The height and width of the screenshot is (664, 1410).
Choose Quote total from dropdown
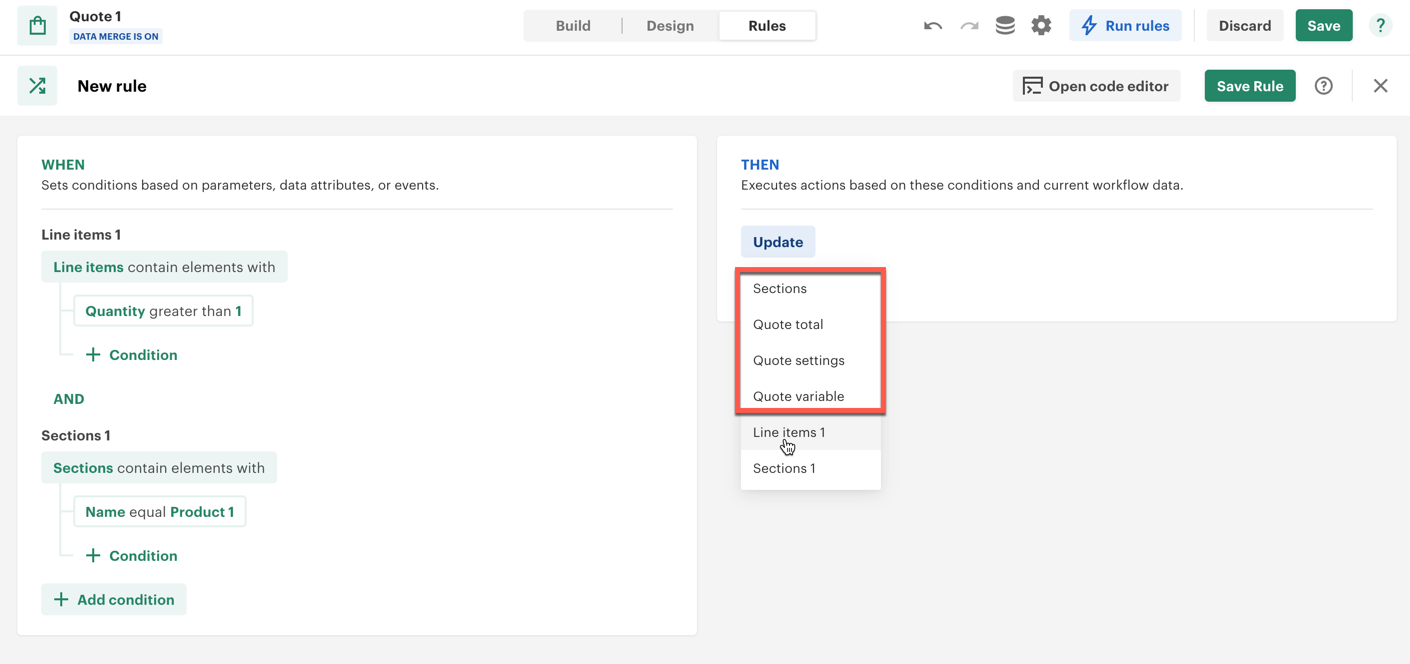pyautogui.click(x=788, y=324)
